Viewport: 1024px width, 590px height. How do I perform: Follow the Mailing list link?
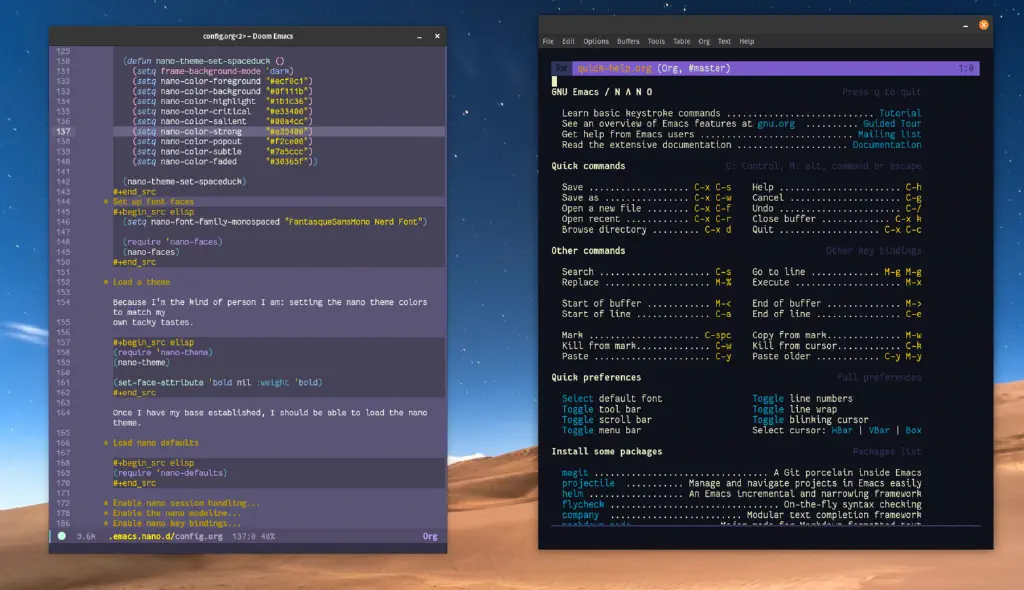[x=889, y=134]
